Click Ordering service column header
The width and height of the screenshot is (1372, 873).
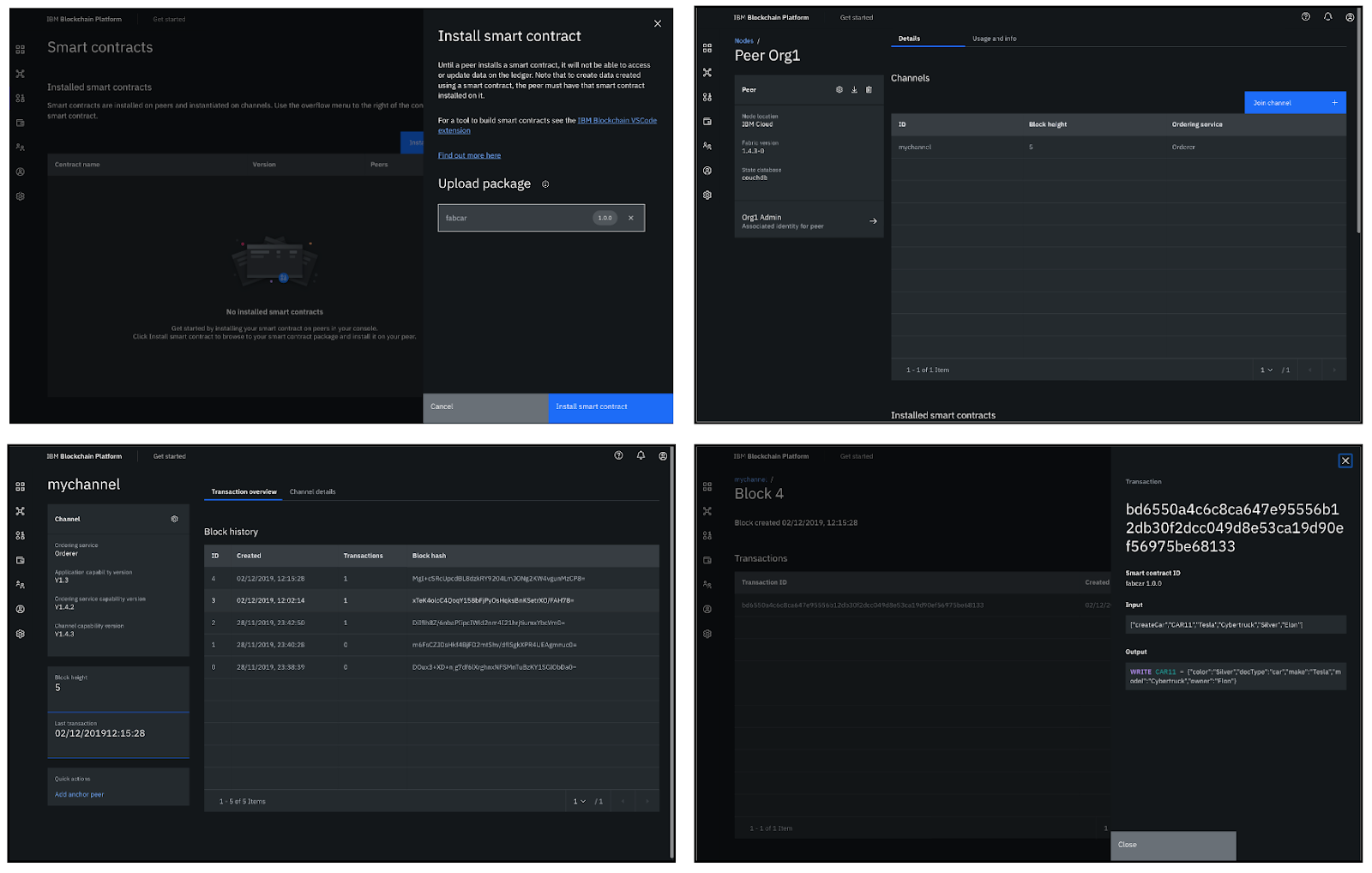[x=1197, y=124]
